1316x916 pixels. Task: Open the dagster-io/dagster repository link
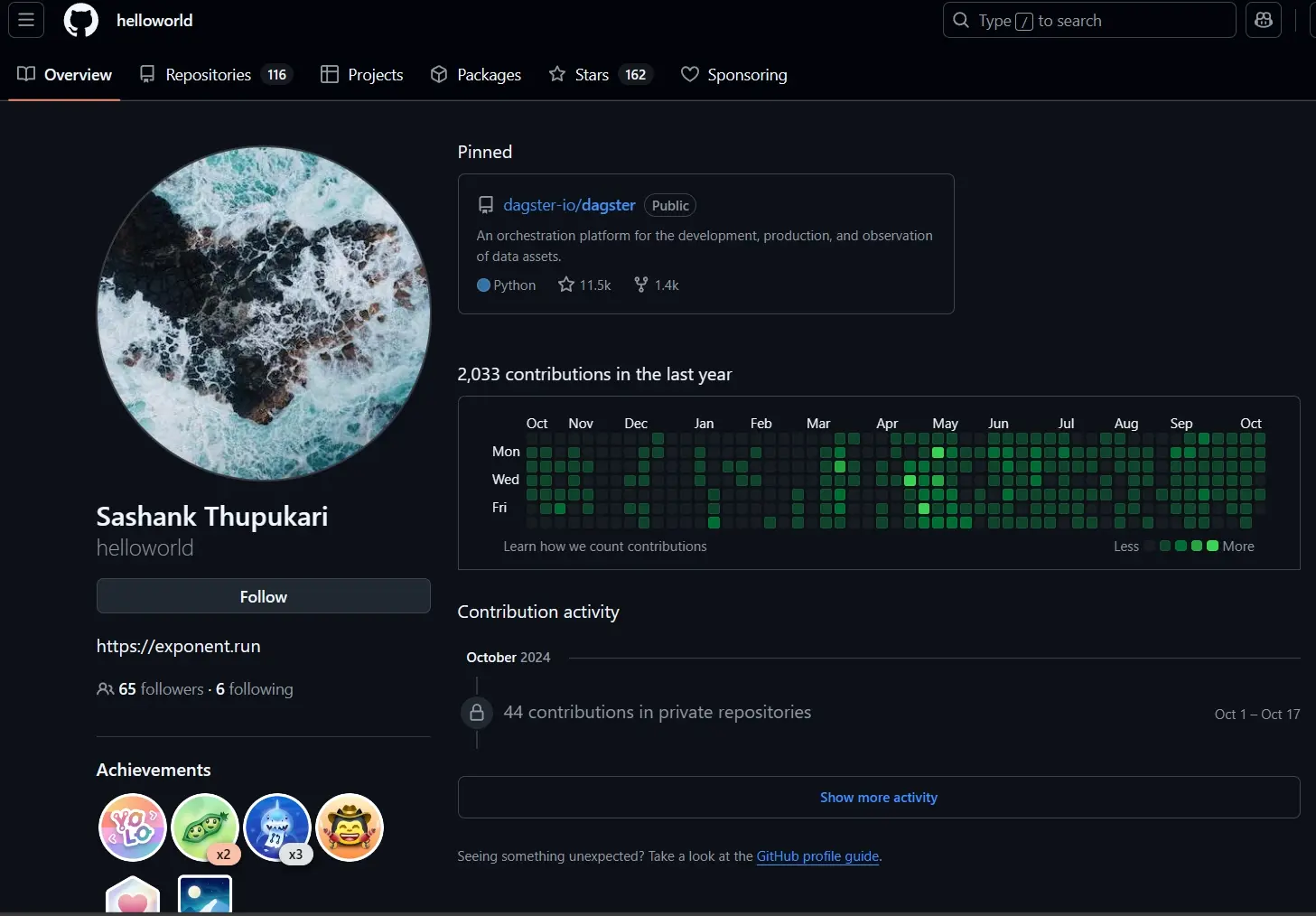[569, 205]
